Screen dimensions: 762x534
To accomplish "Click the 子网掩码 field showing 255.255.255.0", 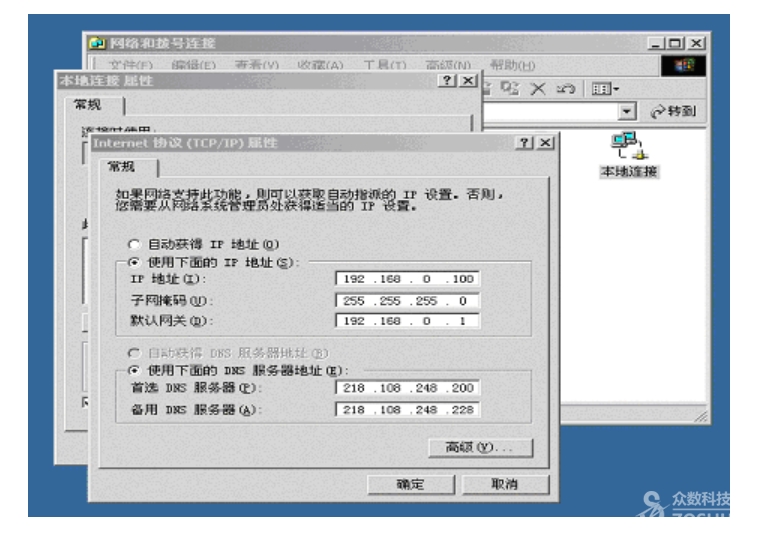I will pyautogui.click(x=408, y=301).
